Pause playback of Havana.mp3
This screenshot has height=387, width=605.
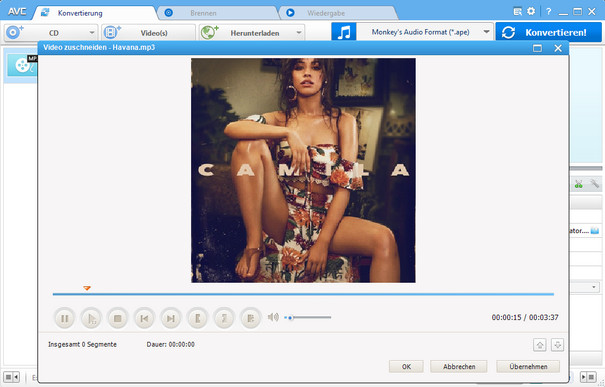click(64, 318)
